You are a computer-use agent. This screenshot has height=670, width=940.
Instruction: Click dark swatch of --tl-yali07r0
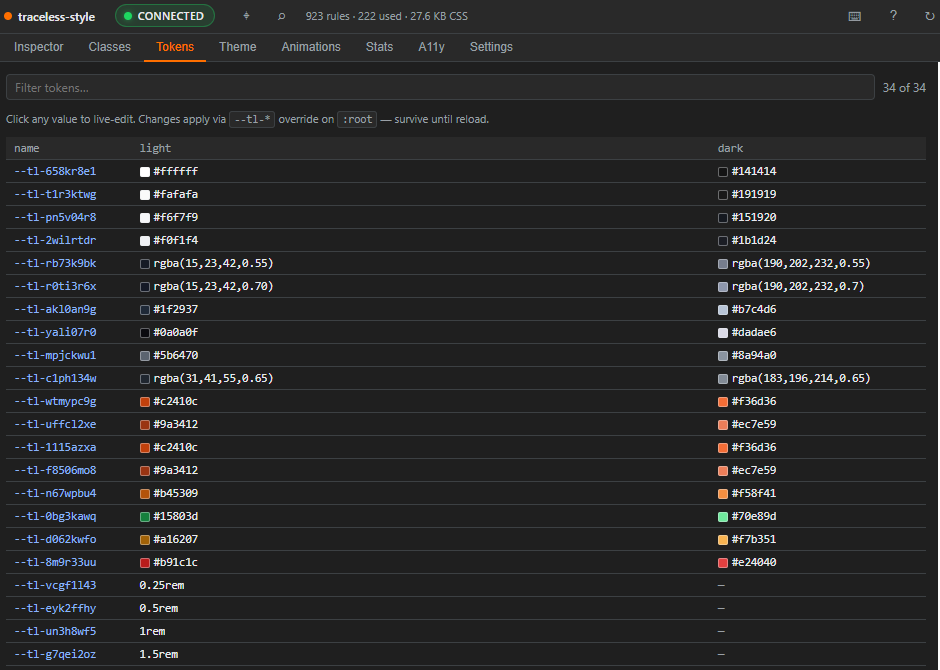coord(723,333)
